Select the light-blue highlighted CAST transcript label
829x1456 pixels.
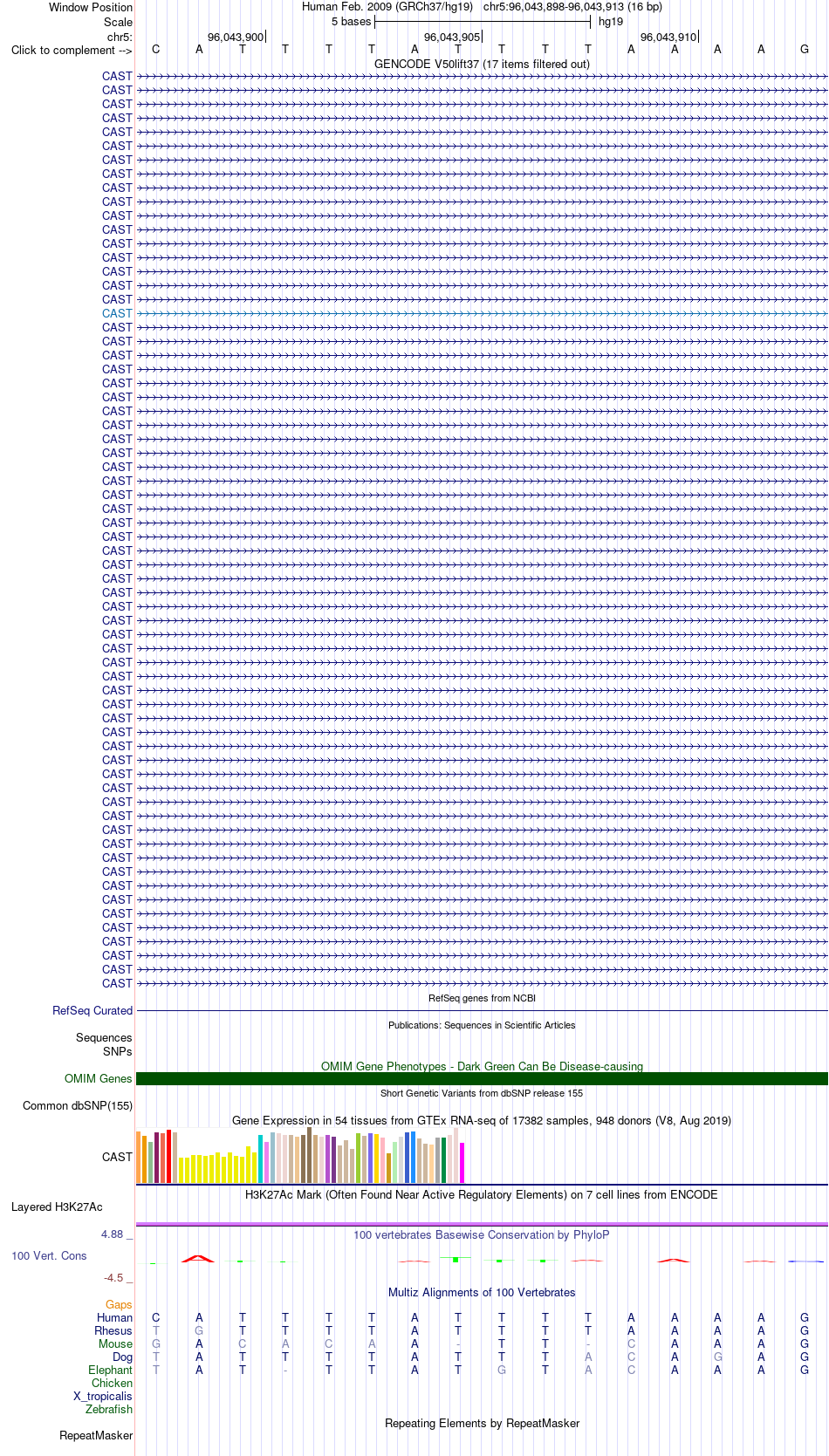pos(117,313)
